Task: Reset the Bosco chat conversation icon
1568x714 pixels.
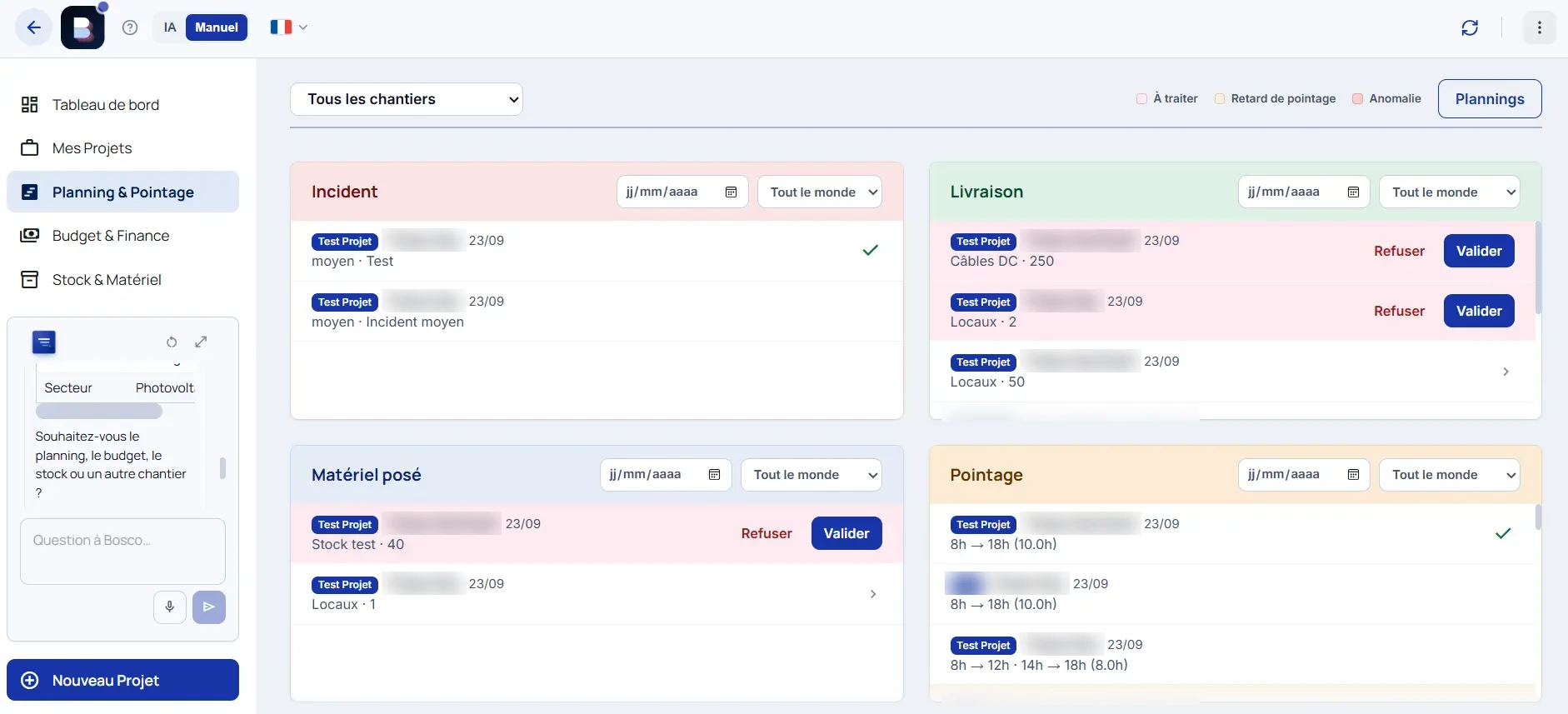Action: coord(172,342)
